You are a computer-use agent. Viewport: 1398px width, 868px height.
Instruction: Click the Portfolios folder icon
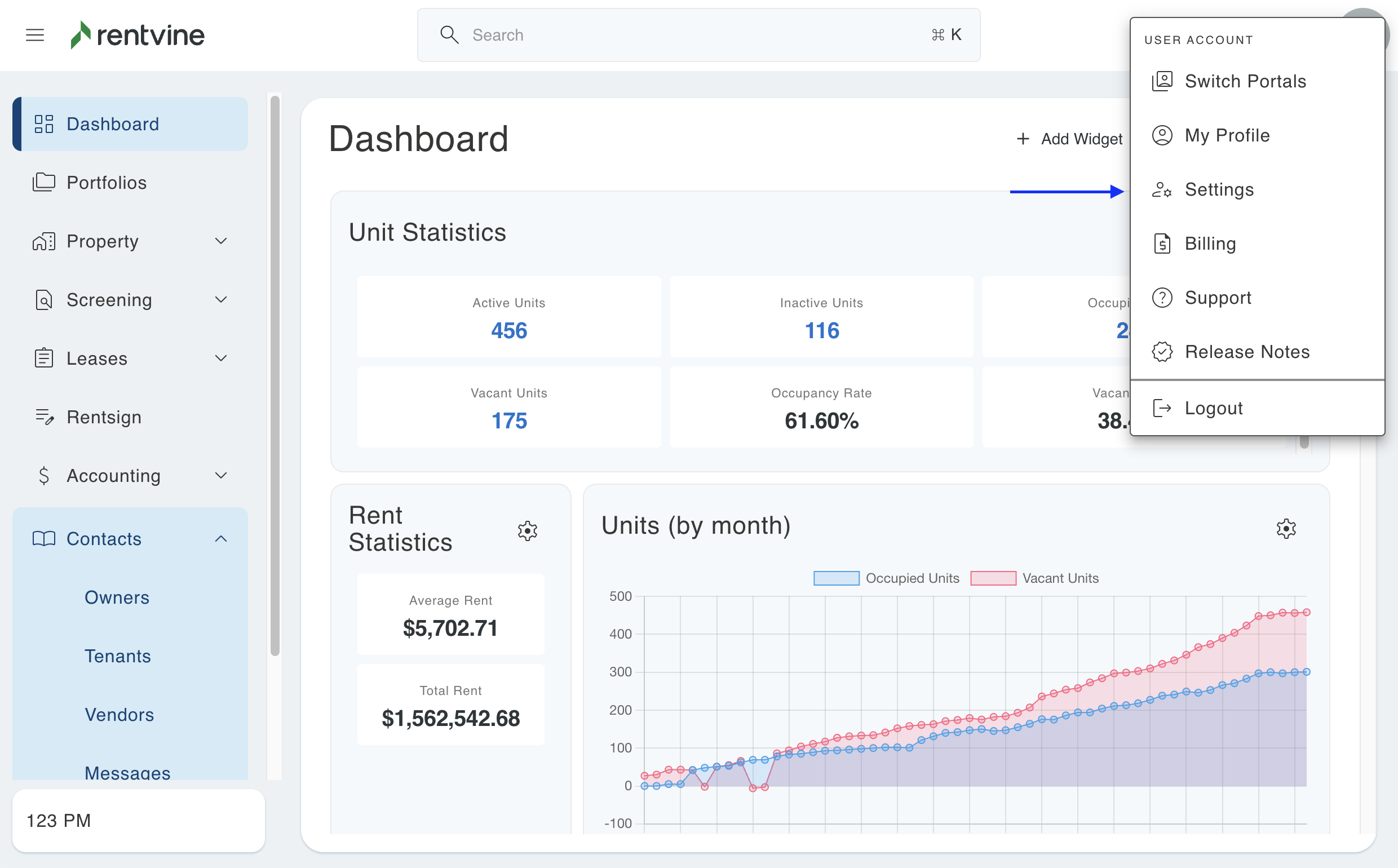(43, 183)
